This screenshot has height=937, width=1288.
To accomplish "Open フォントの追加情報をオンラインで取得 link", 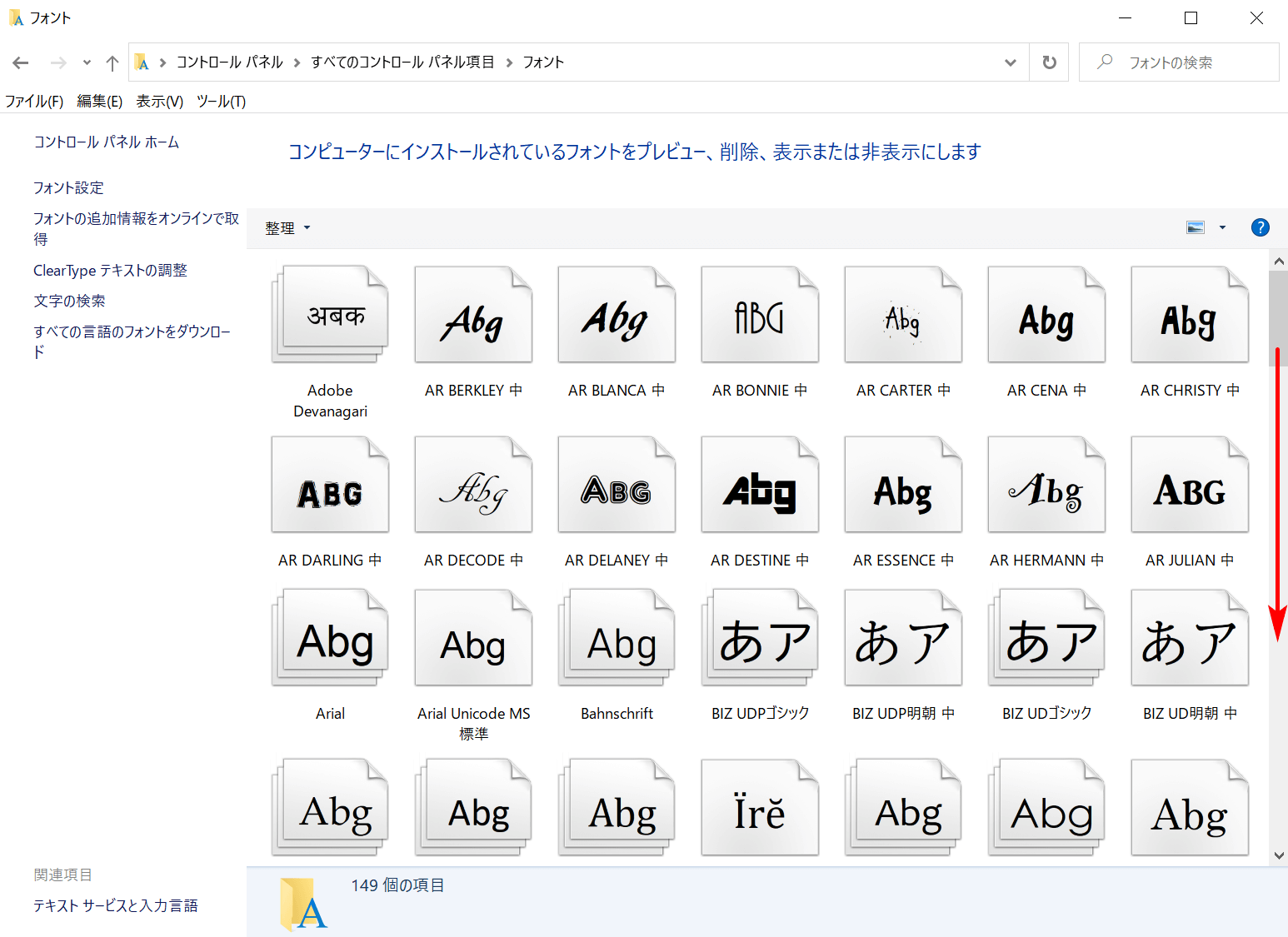I will click(137, 228).
